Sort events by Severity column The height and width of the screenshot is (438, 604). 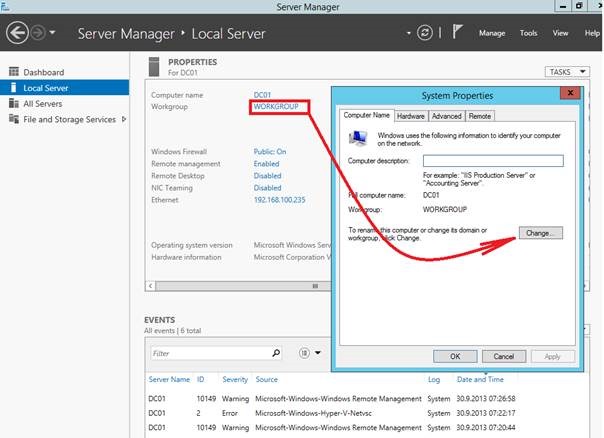235,379
